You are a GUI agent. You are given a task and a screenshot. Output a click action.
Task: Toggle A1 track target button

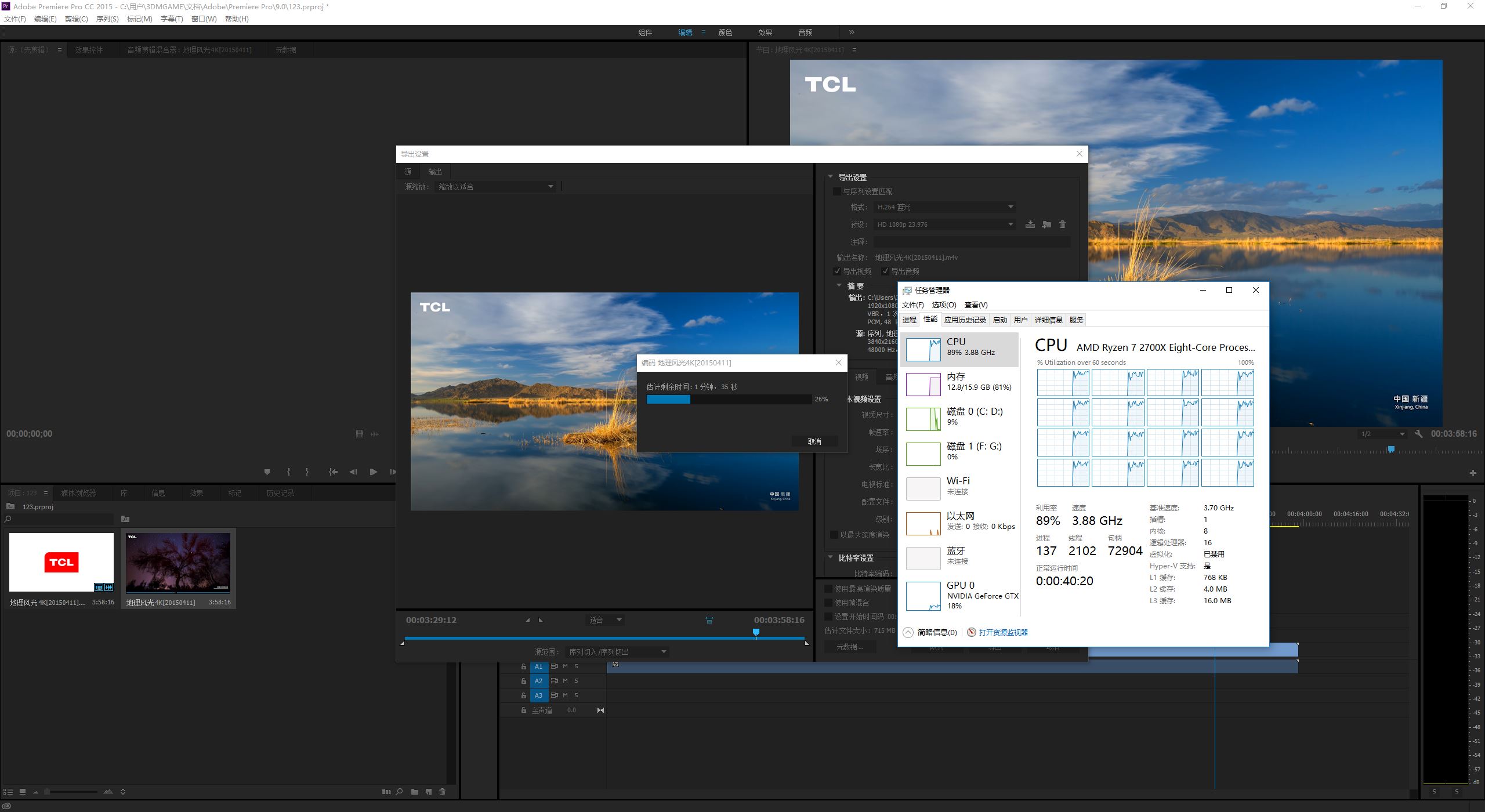pyautogui.click(x=539, y=666)
